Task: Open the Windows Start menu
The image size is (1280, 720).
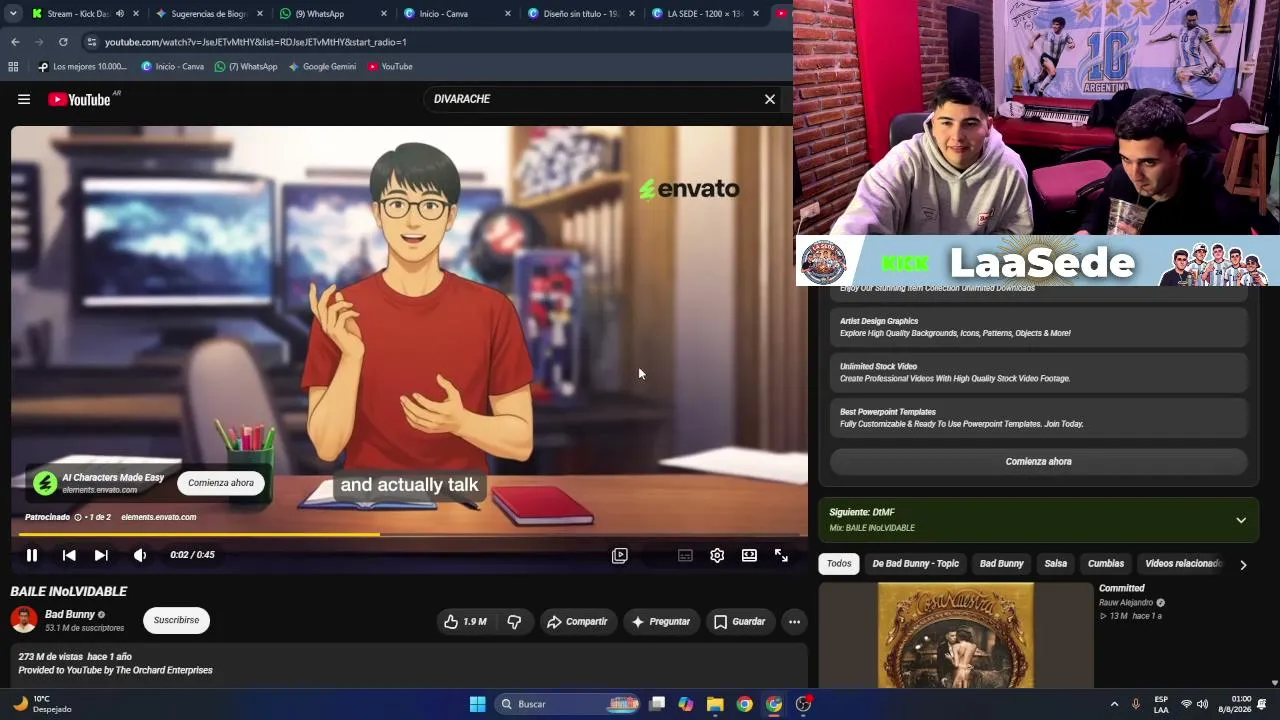Action: pyautogui.click(x=477, y=704)
